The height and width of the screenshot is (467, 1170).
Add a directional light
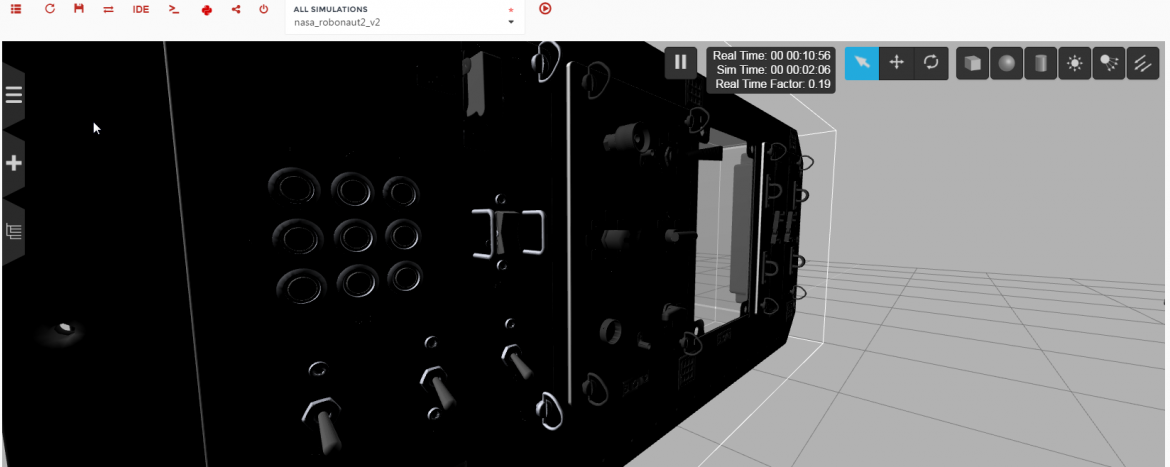coord(1142,63)
